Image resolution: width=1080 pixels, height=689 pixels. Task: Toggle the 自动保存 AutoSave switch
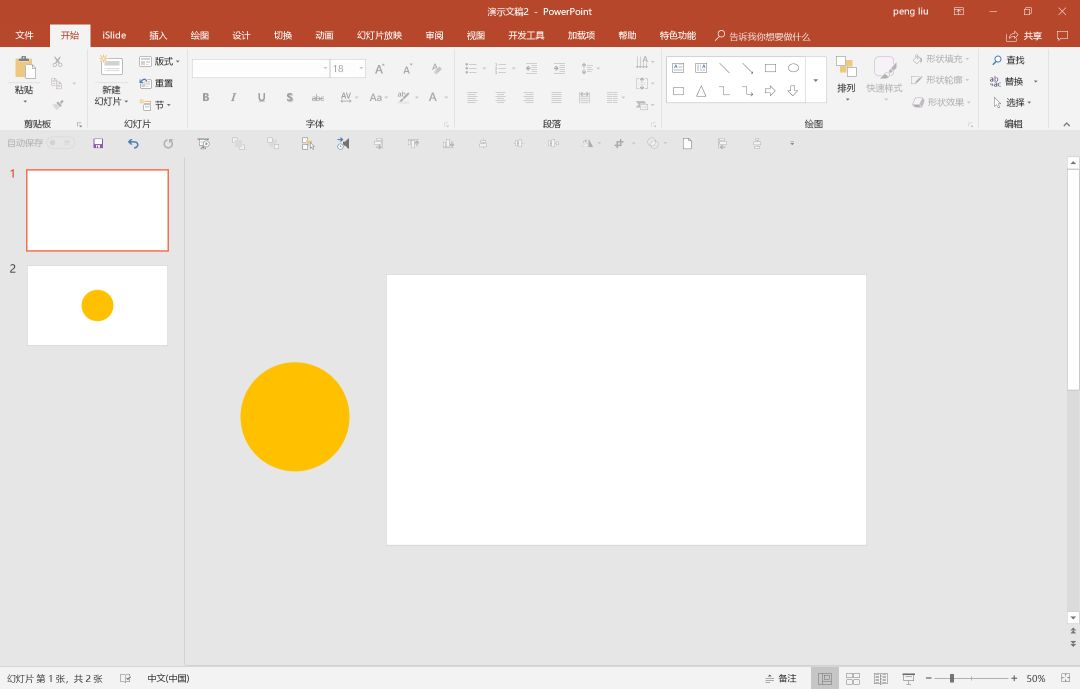61,143
